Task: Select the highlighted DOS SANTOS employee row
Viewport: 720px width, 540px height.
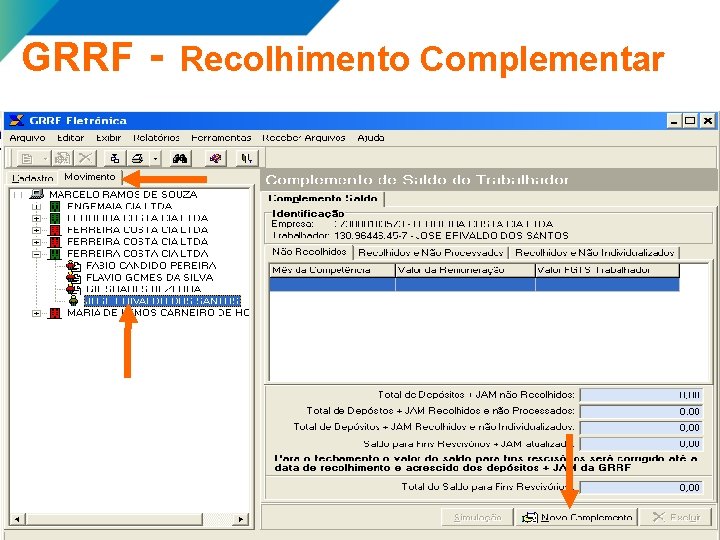Action: coord(163,301)
